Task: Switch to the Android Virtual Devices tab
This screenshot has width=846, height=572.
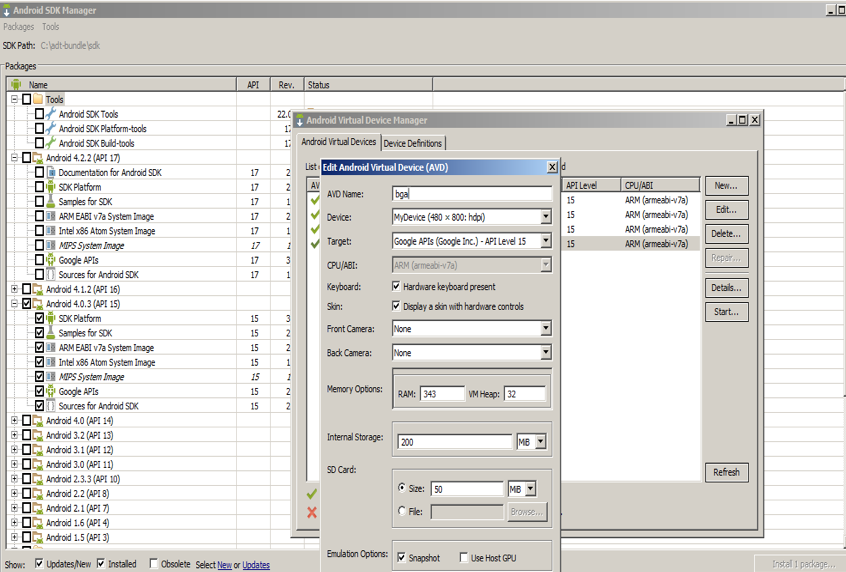Action: tap(338, 142)
